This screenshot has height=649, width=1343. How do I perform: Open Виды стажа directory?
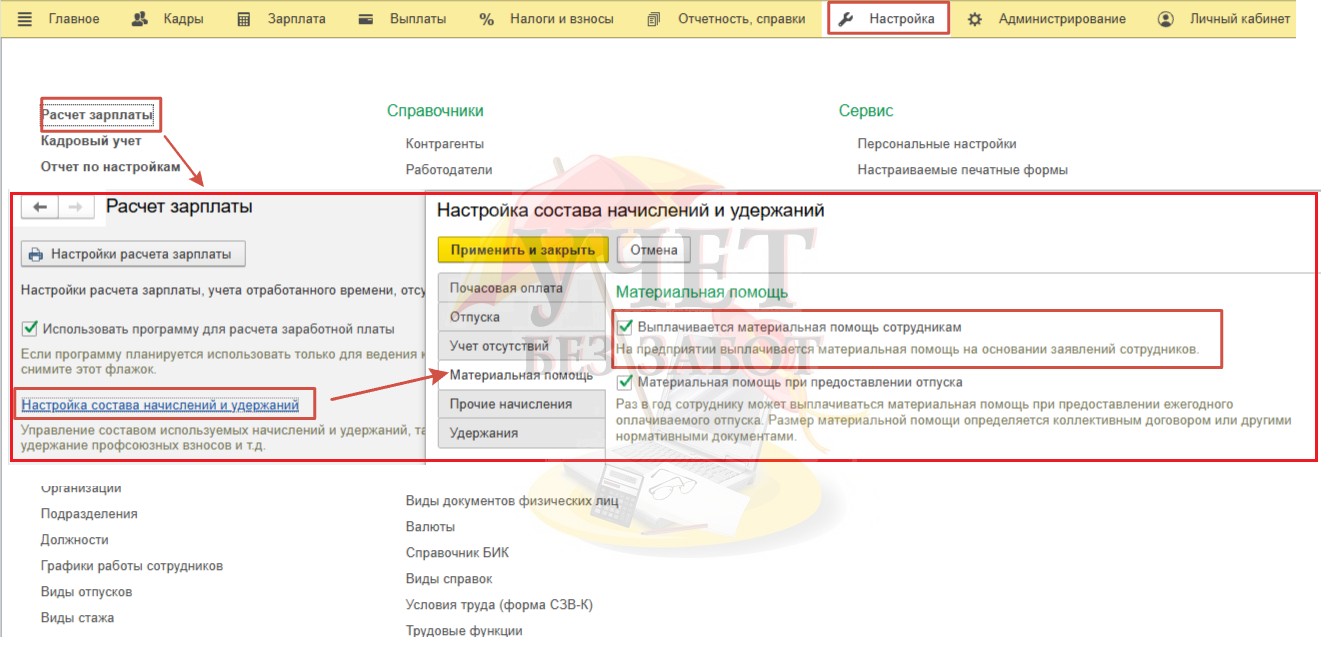pos(77,618)
